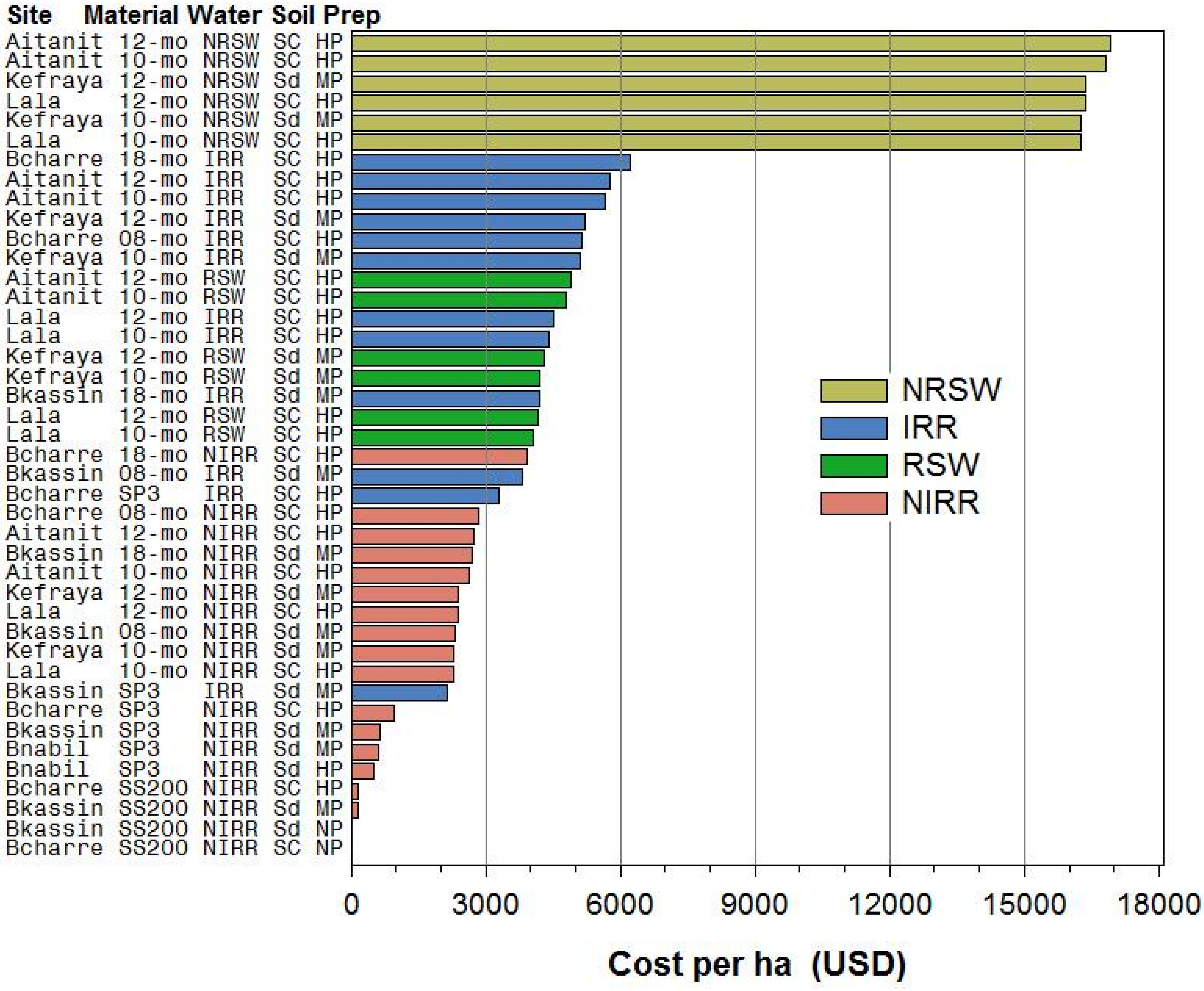Click the Lala 10-mo NRSW olive bar
The height and width of the screenshot is (991, 1204).
[x=716, y=142]
